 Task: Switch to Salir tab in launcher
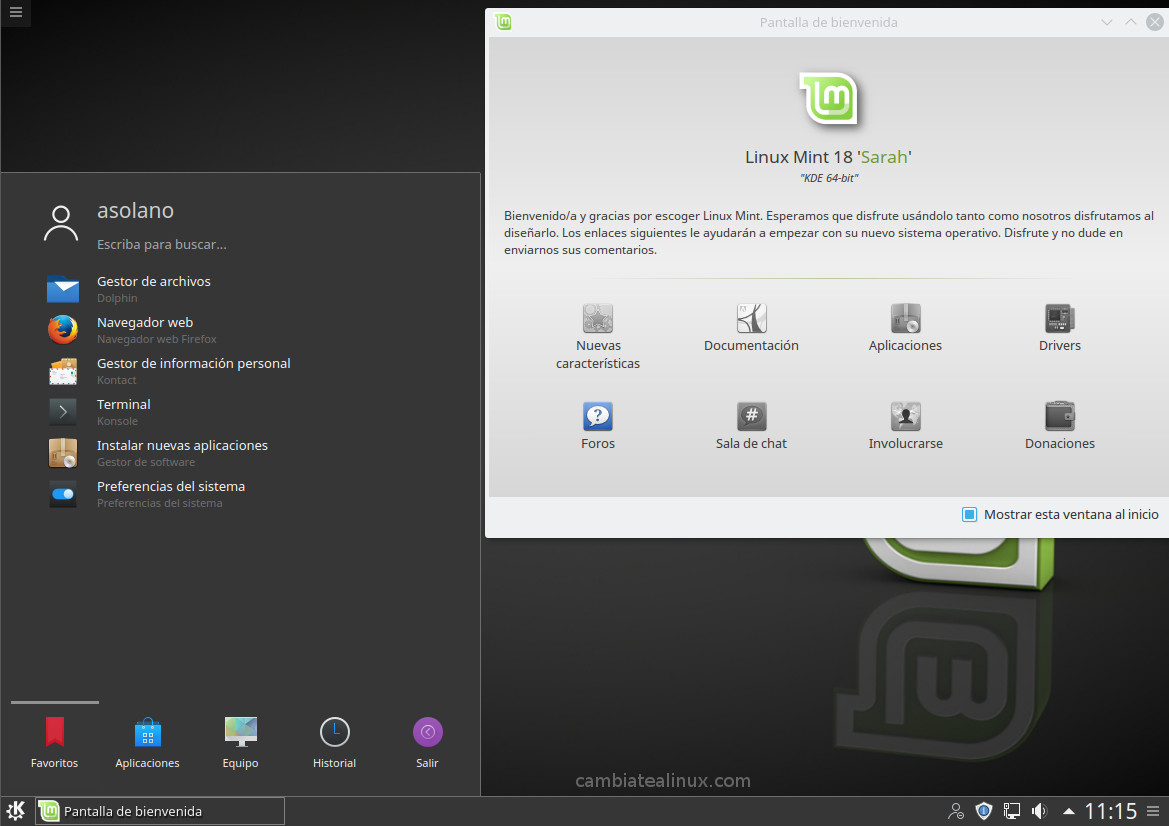point(427,743)
